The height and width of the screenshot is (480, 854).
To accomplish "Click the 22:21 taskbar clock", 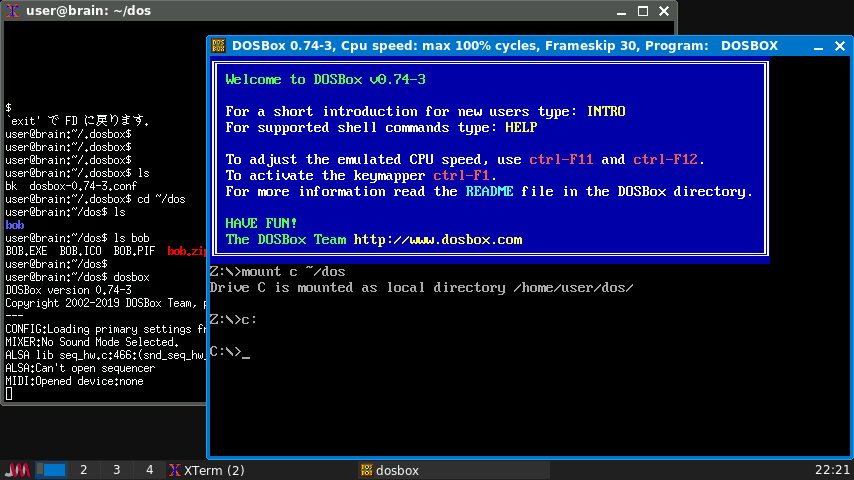I will (832, 470).
